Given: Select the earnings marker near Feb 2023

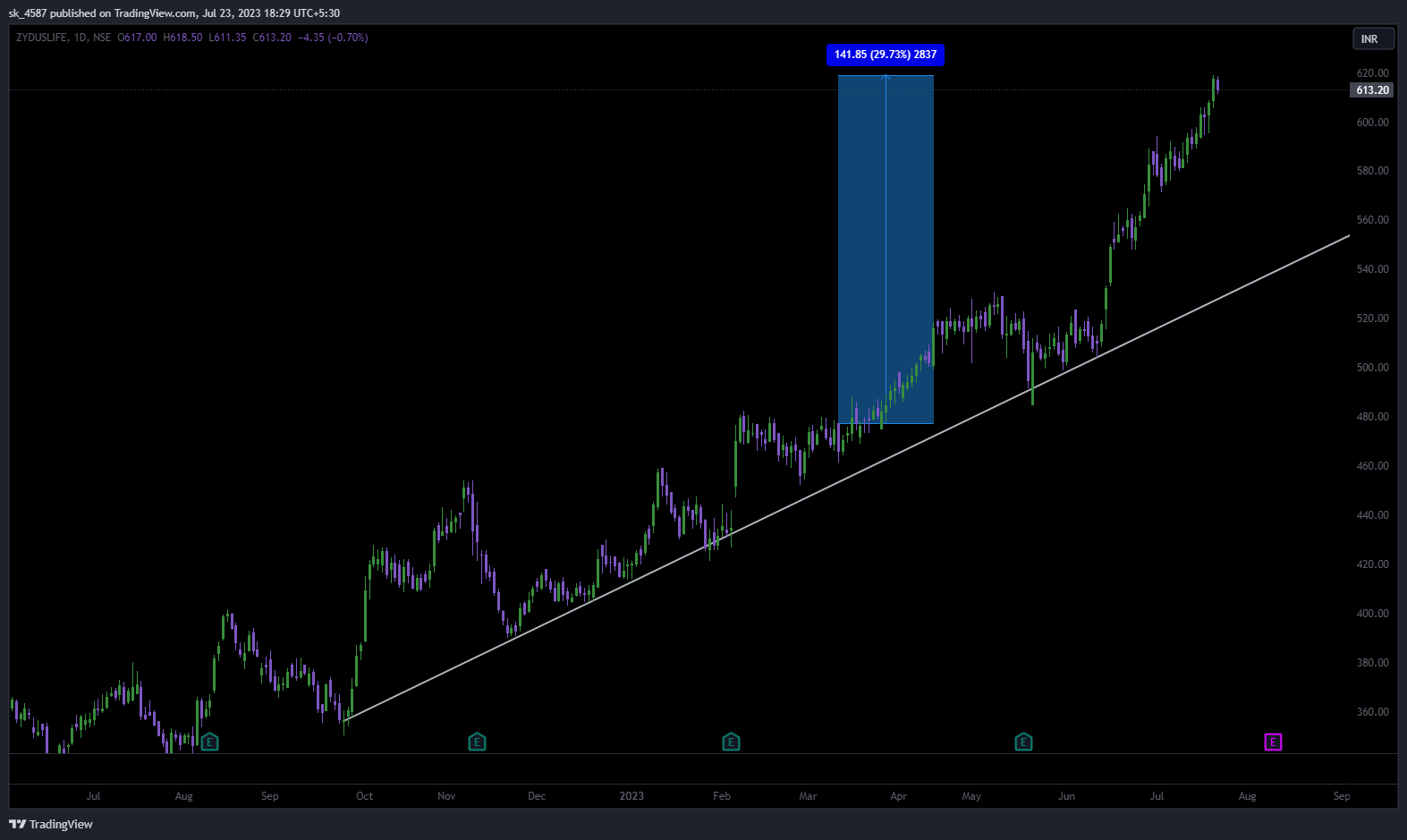Looking at the screenshot, I should (x=732, y=742).
